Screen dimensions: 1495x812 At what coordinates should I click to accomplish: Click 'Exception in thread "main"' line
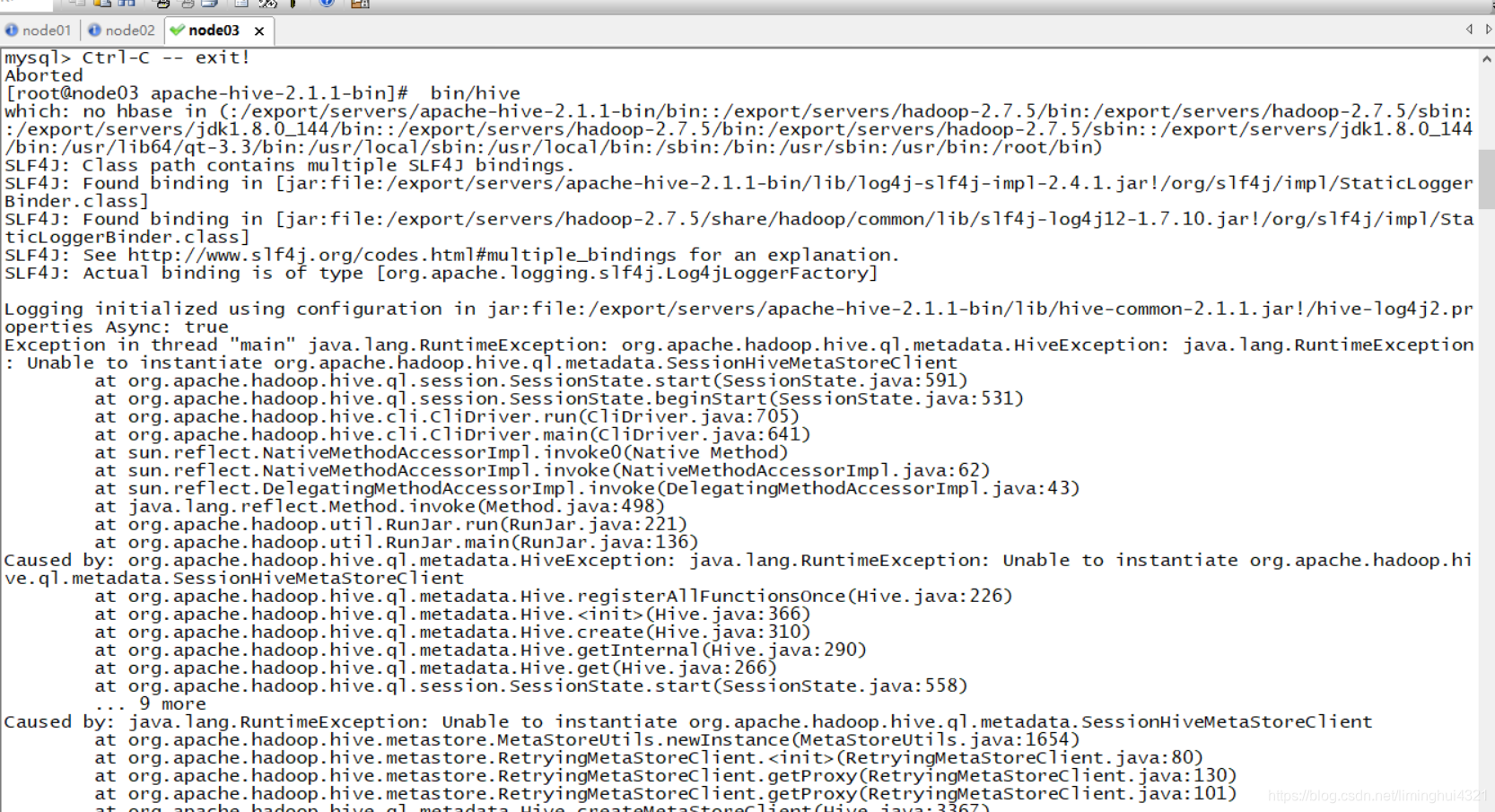pyautogui.click(x=739, y=345)
